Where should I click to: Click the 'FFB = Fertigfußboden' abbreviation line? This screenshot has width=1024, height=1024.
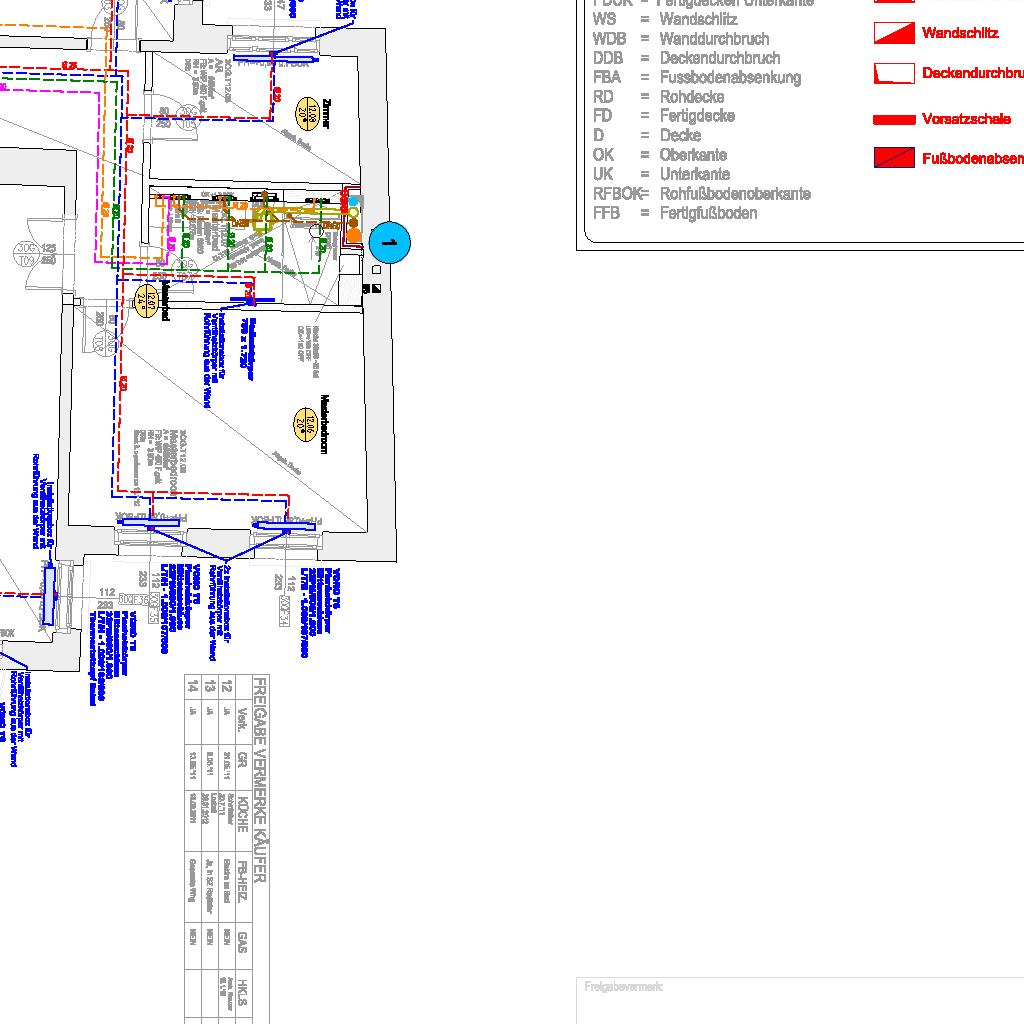pos(675,213)
